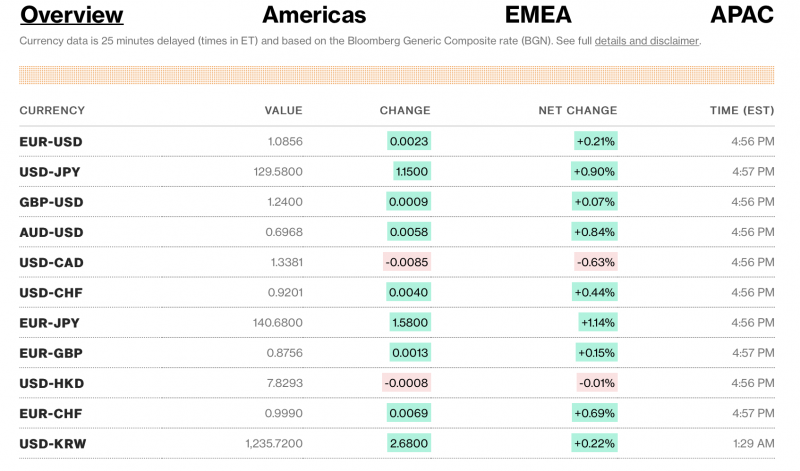This screenshot has width=800, height=471.
Task: Open the USD-CHF currency pair
Action: (x=50, y=292)
